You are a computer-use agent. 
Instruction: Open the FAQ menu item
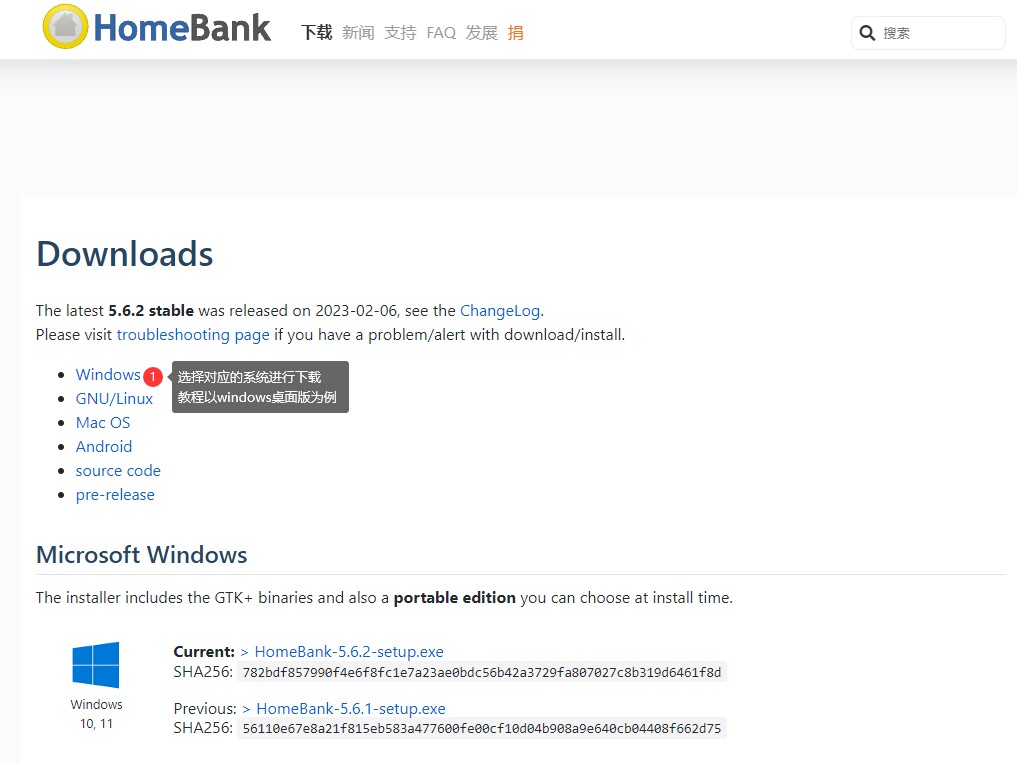click(x=441, y=32)
